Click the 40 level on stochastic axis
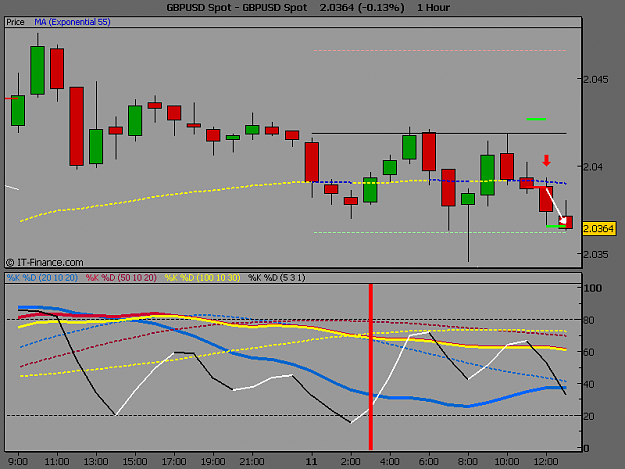The height and width of the screenshot is (469, 625). tap(590, 384)
